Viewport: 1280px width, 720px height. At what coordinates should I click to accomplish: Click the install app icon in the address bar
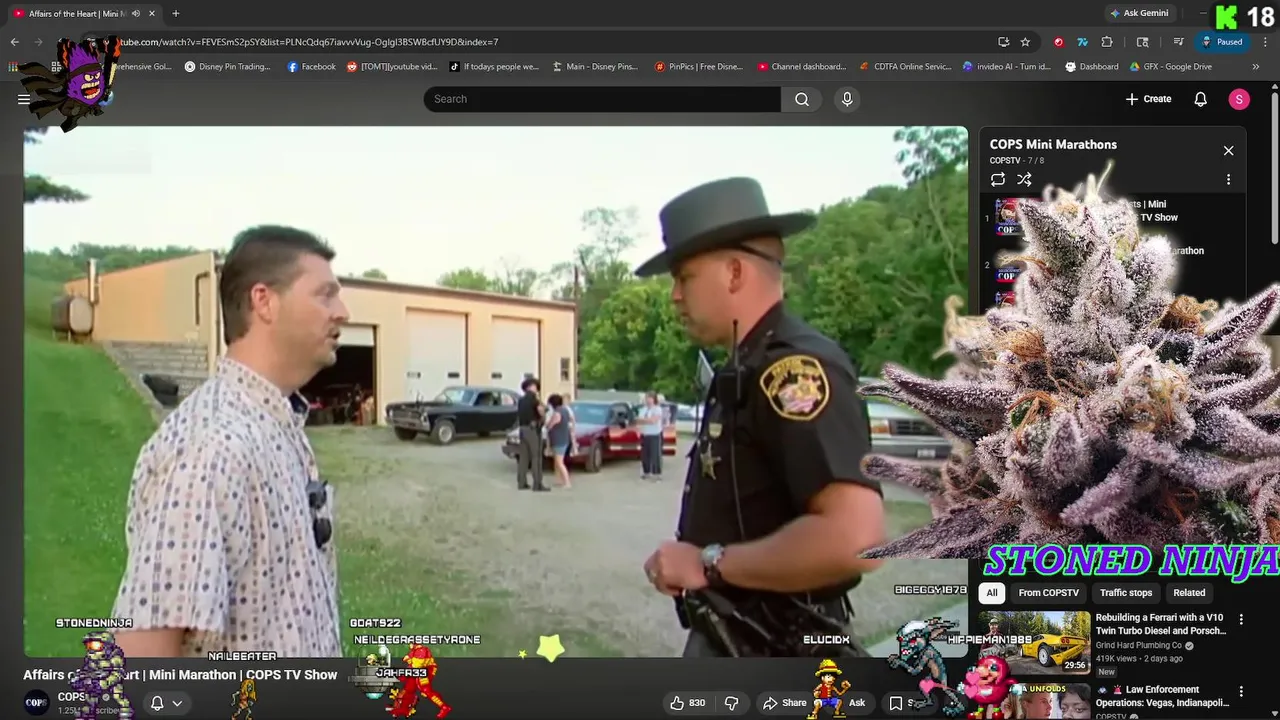pyautogui.click(x=1004, y=42)
